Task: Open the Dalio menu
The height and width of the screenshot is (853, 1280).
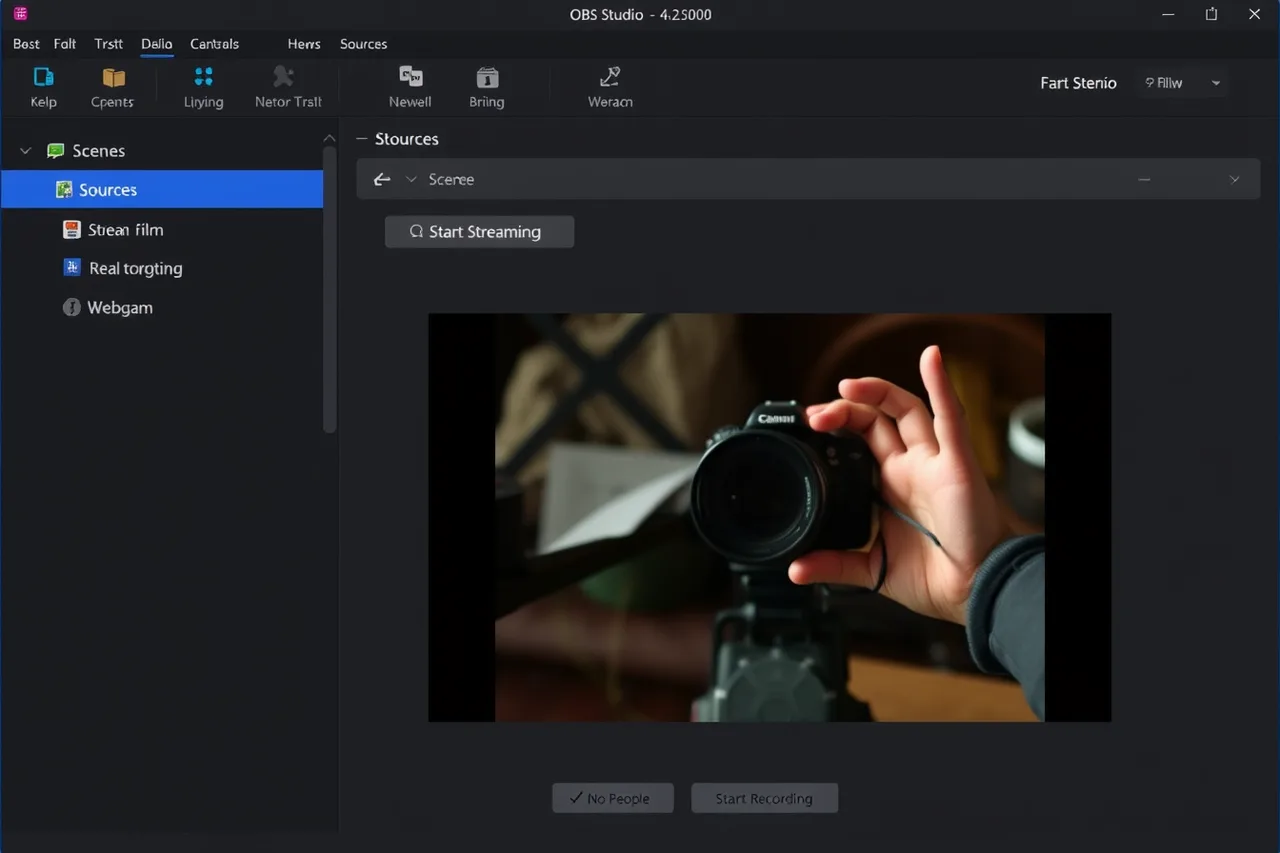Action: pyautogui.click(x=157, y=44)
